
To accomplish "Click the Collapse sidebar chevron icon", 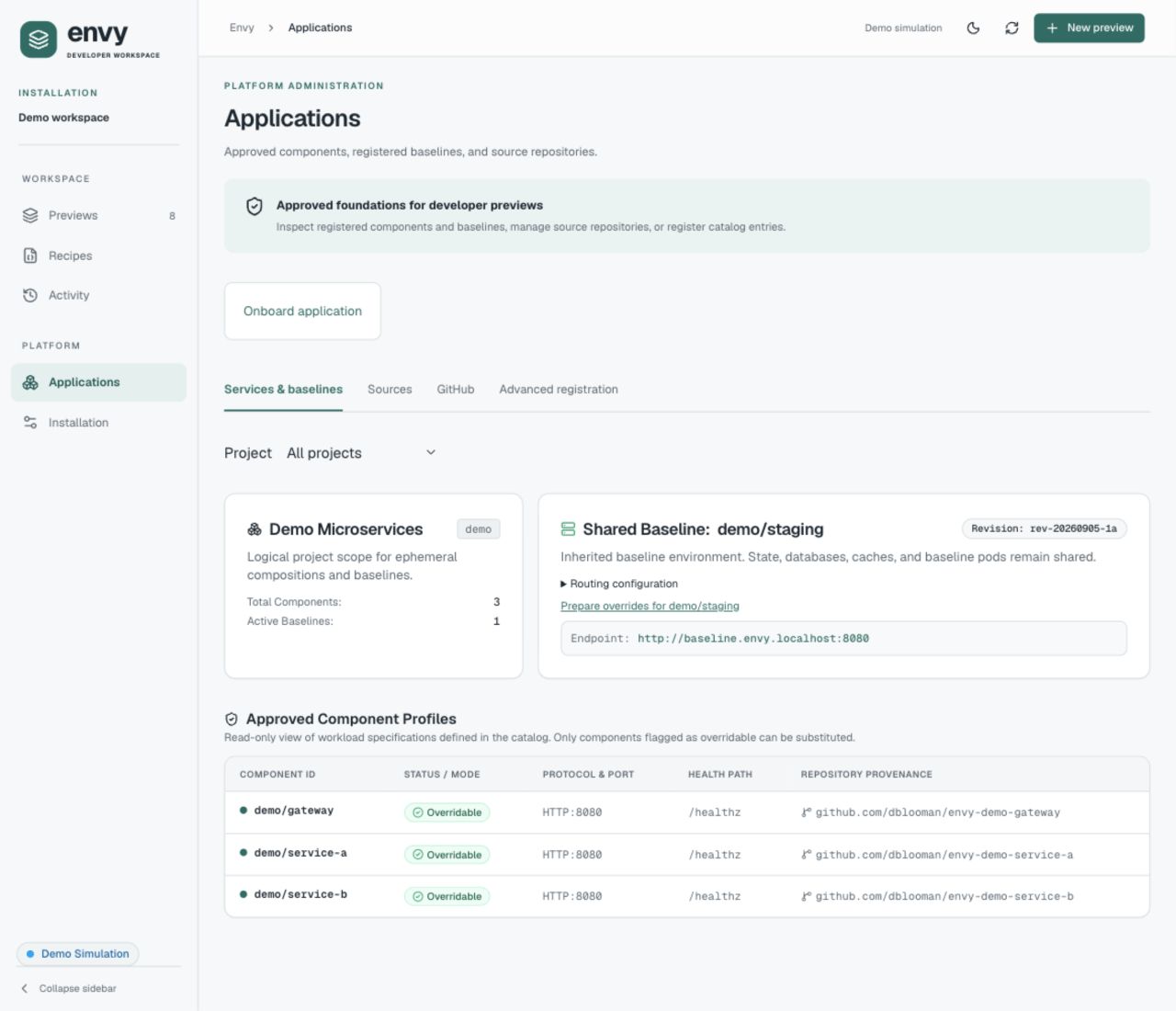I will (x=25, y=989).
